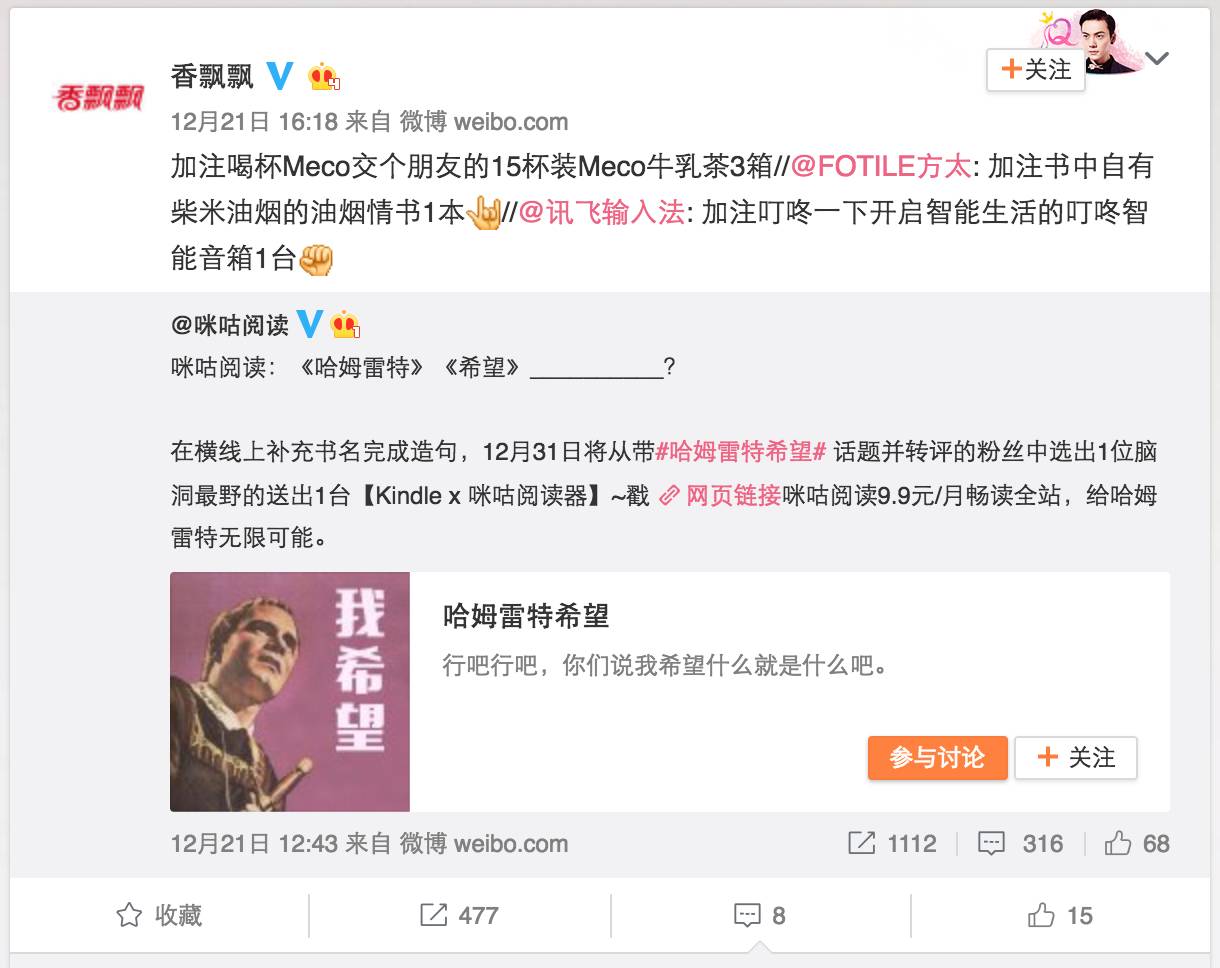Open the @咪咕阅读 original poster profile
This screenshot has height=968, width=1220.
tap(229, 325)
